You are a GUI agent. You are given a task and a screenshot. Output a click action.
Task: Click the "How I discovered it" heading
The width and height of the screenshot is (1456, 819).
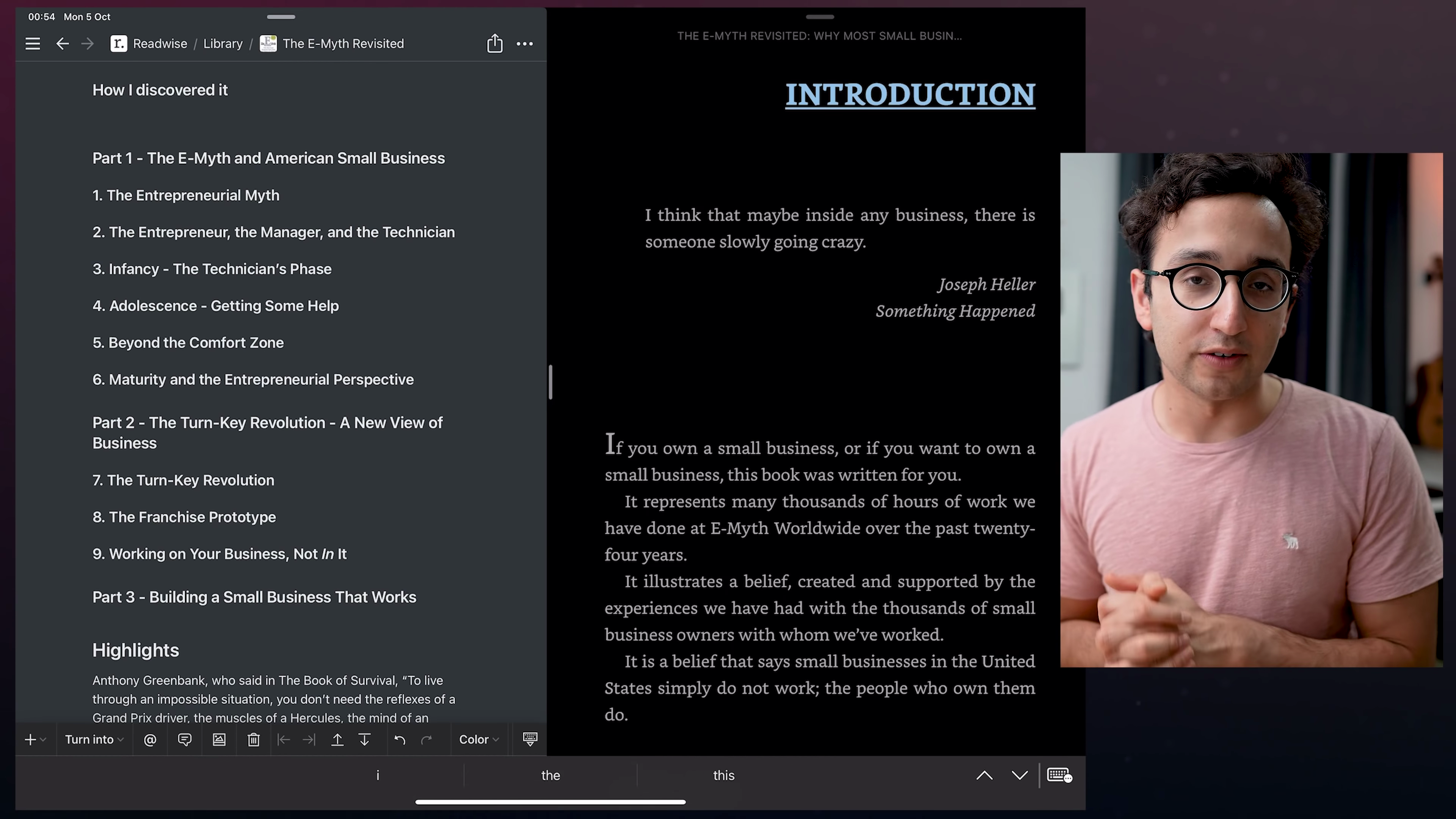click(160, 90)
